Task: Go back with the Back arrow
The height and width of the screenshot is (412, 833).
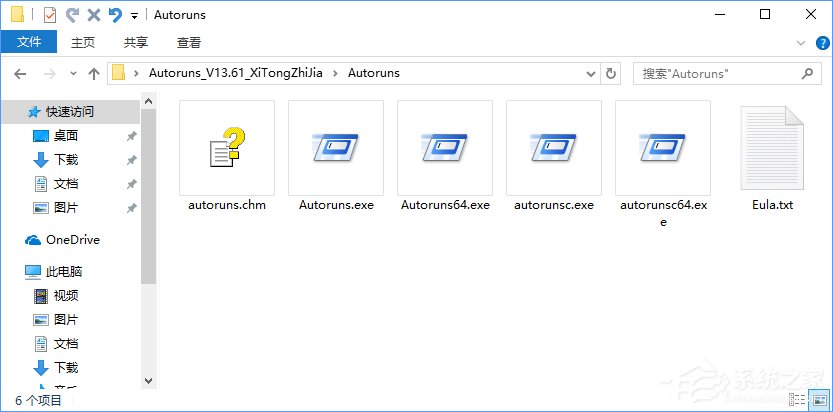Action: tap(20, 73)
